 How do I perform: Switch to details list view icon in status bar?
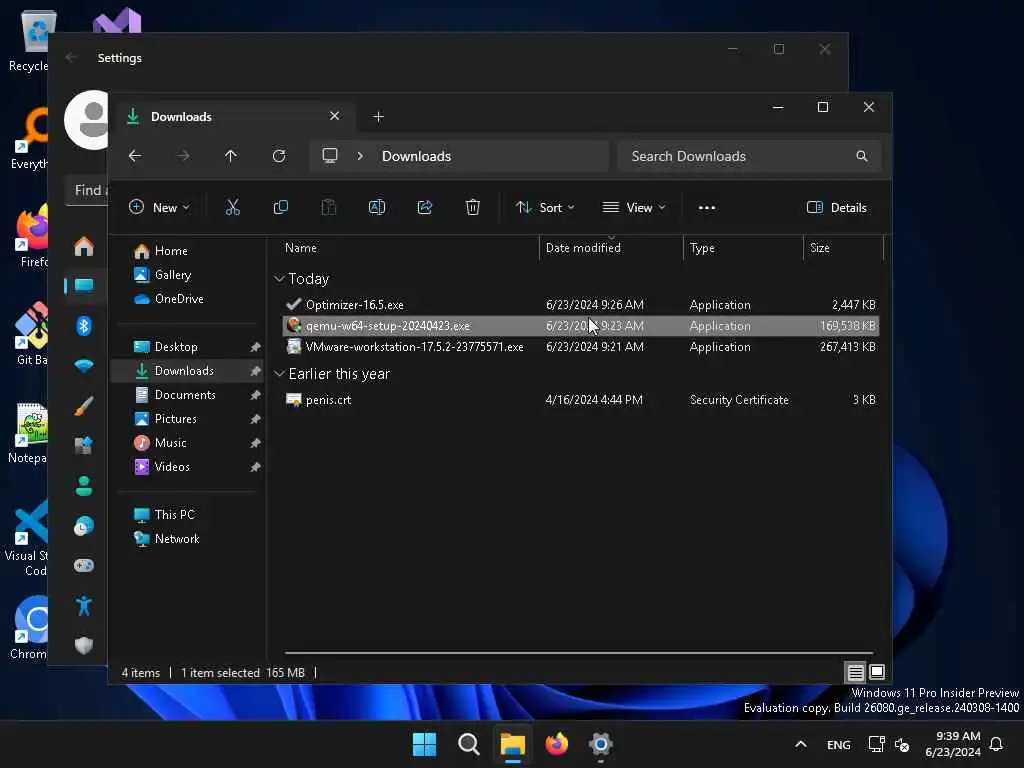856,672
